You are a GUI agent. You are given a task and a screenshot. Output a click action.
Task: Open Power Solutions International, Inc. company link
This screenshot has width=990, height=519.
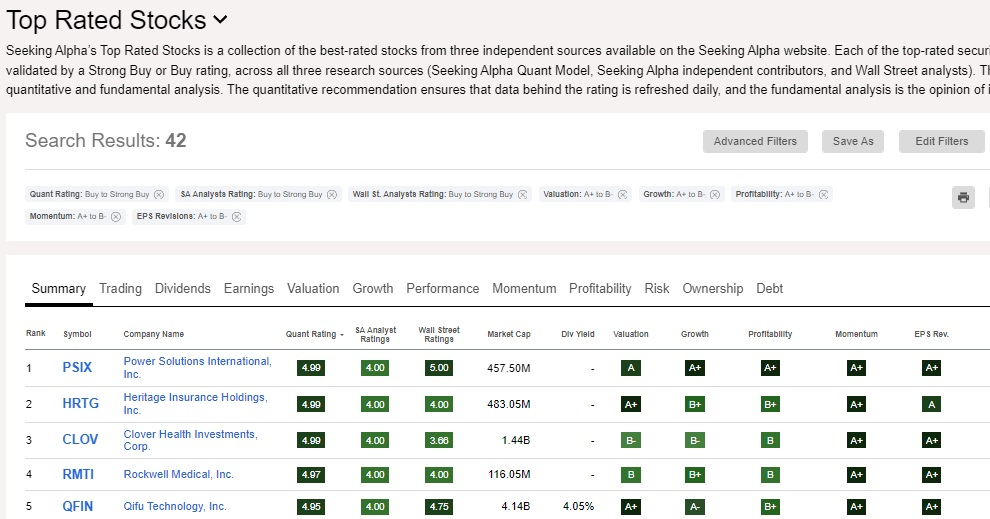click(197, 367)
